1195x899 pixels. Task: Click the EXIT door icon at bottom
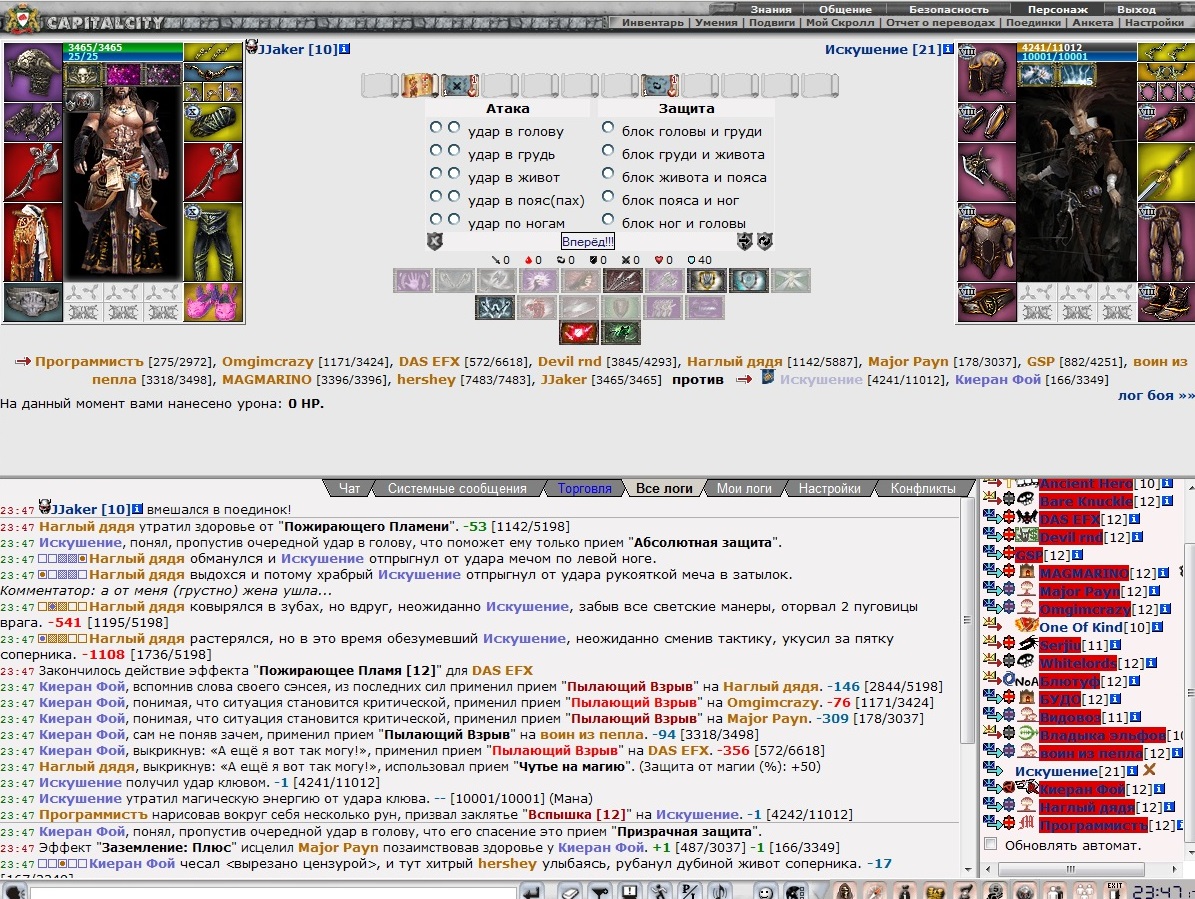[1115, 890]
